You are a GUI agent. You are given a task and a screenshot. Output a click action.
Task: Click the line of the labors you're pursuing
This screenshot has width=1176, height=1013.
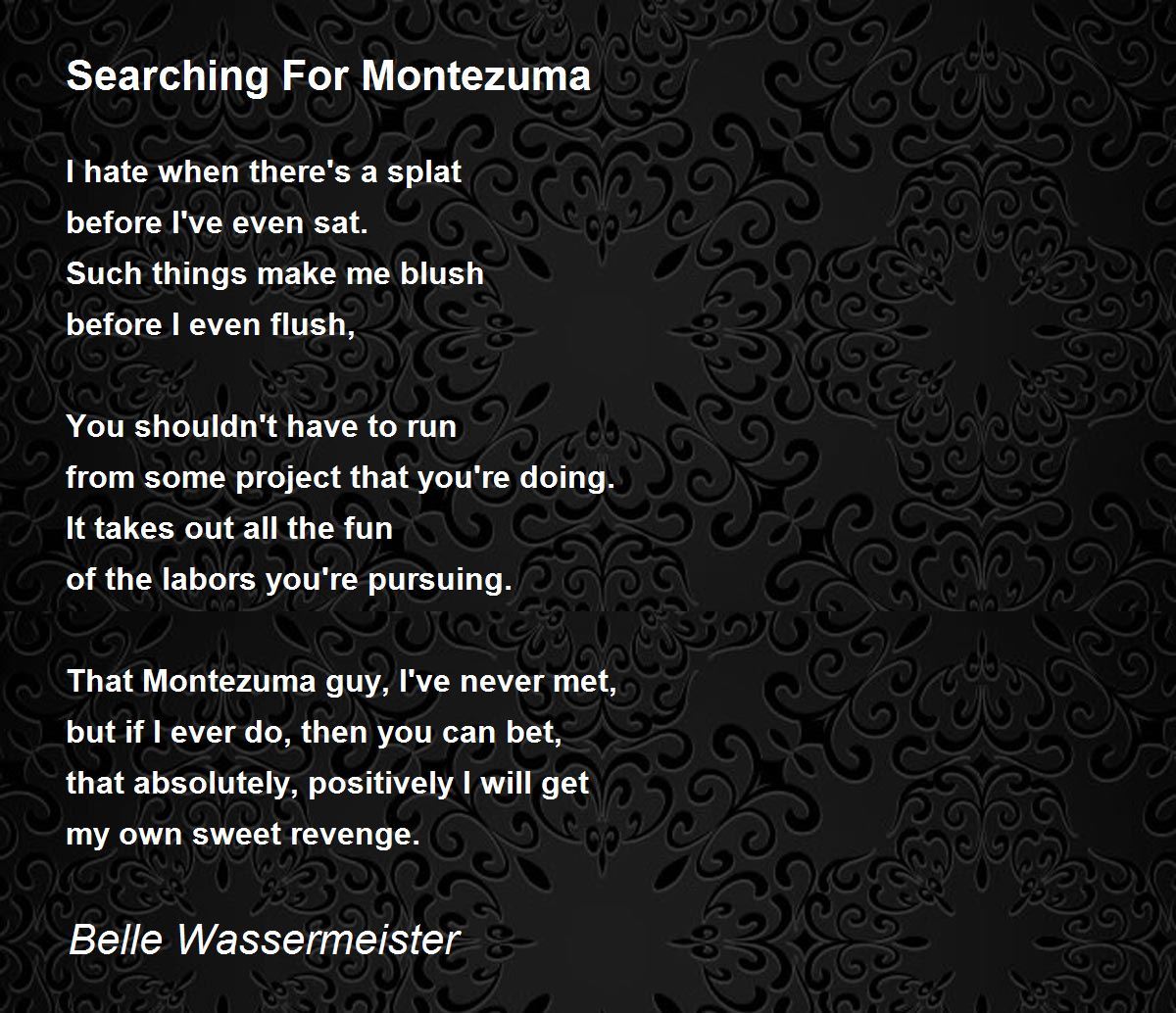point(289,581)
